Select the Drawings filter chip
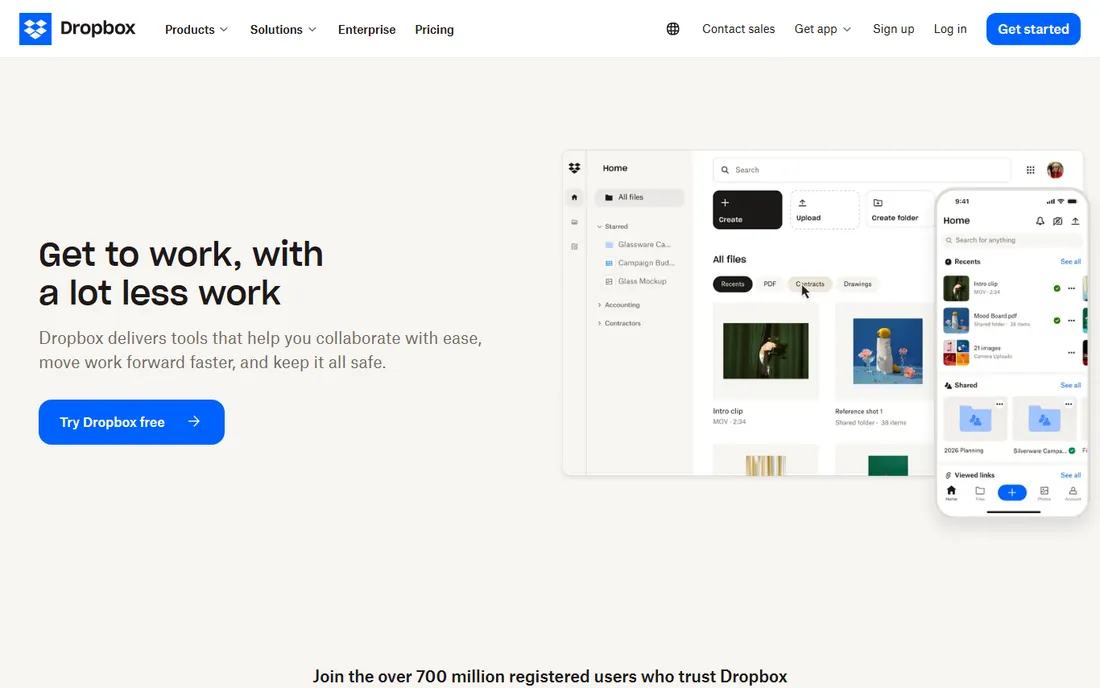The height and width of the screenshot is (688, 1100). 857,284
